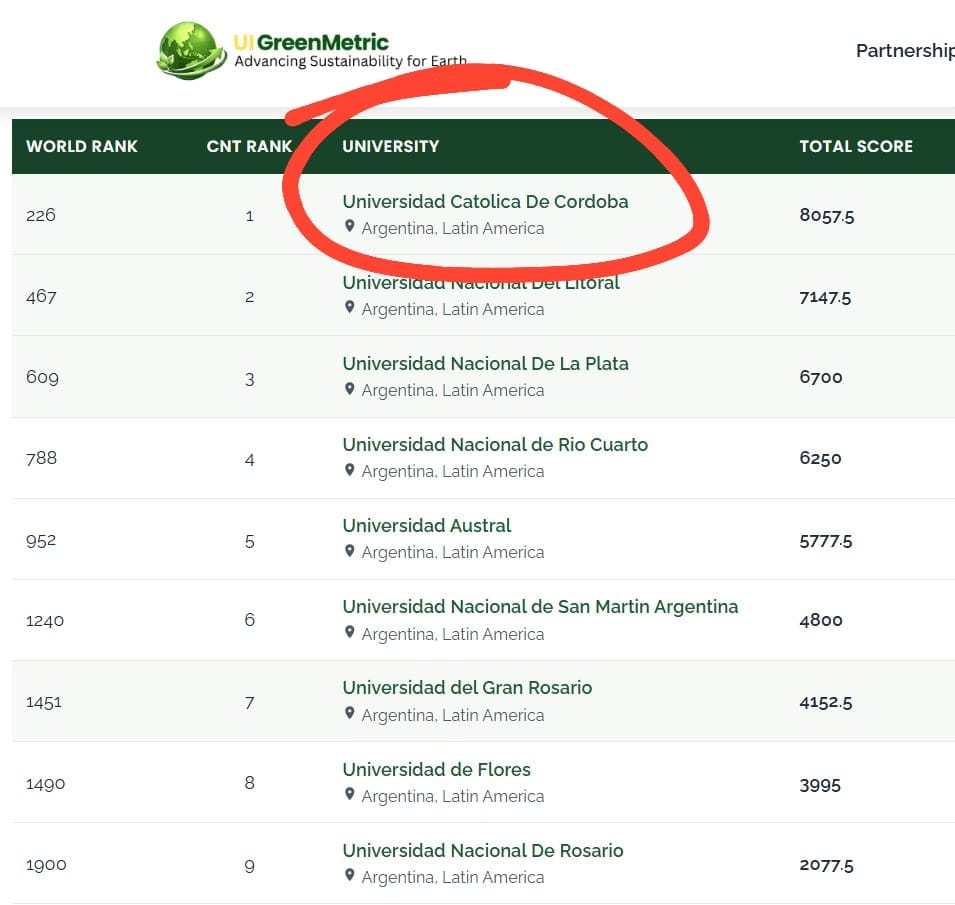Select the world rank value 1451

click(44, 702)
